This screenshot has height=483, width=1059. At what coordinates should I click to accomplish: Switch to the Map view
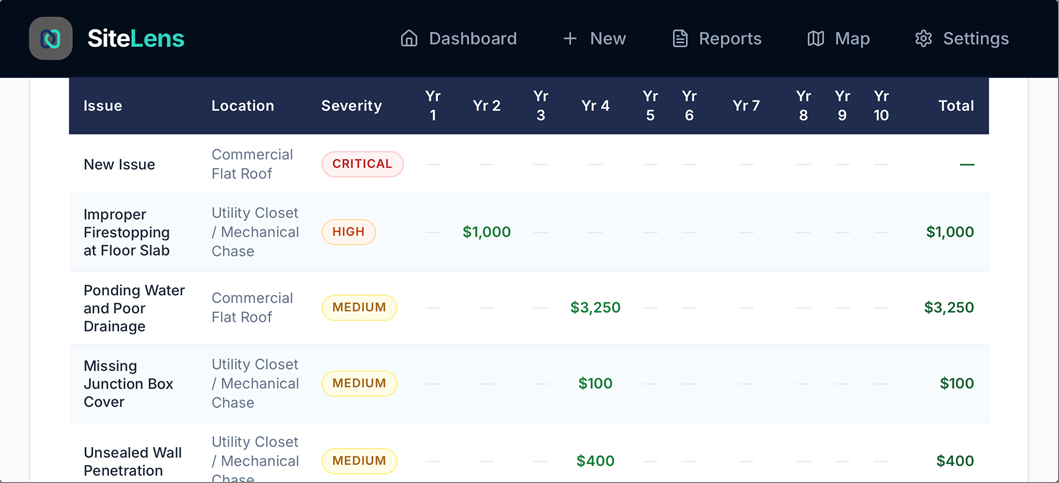click(x=838, y=39)
